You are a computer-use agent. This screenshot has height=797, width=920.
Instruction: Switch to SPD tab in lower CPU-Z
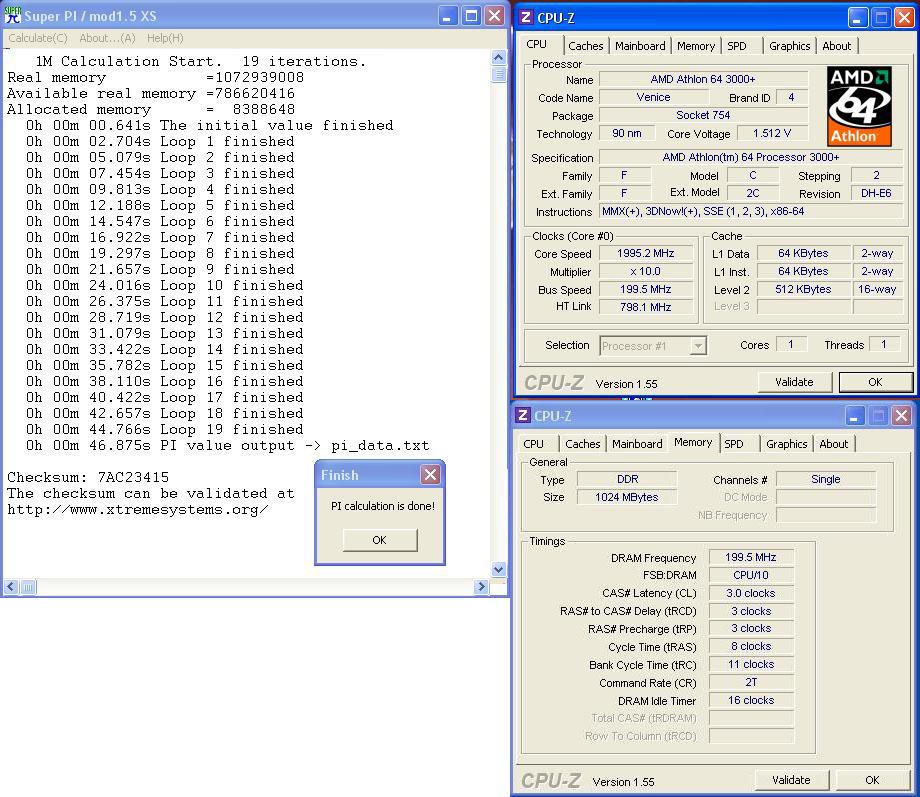coord(734,444)
